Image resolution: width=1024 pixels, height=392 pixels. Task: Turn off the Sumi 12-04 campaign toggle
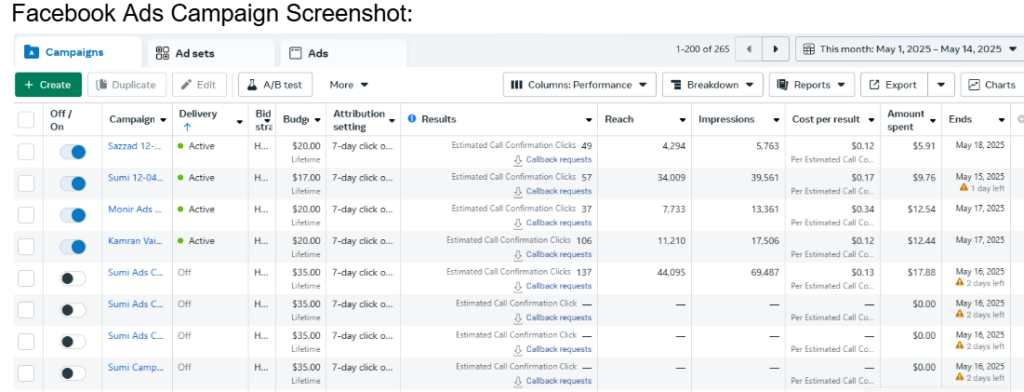pos(72,184)
